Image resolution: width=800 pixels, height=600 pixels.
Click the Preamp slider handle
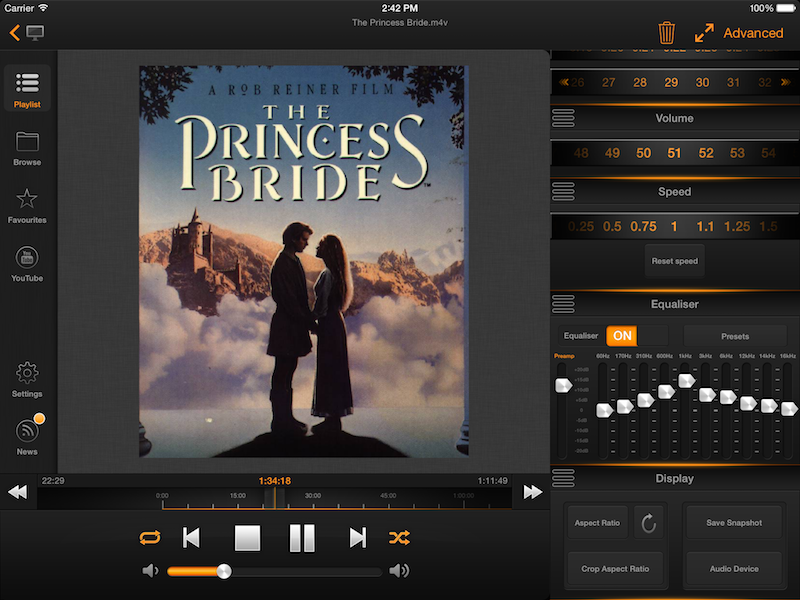(x=563, y=385)
